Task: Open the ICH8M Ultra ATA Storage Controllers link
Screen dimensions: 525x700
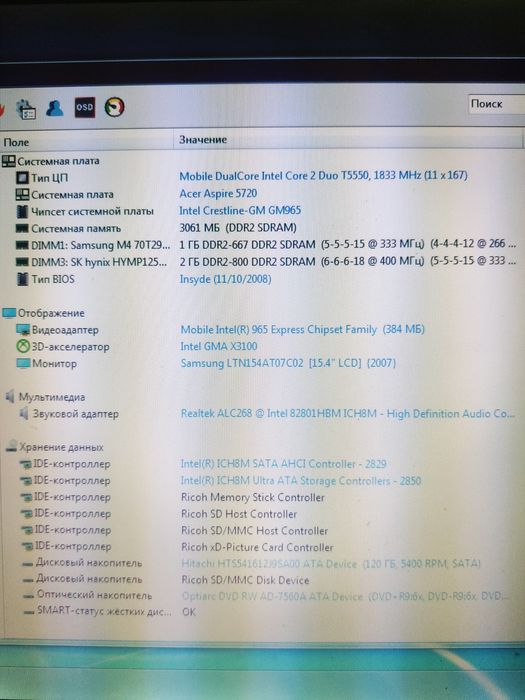Action: (x=301, y=481)
